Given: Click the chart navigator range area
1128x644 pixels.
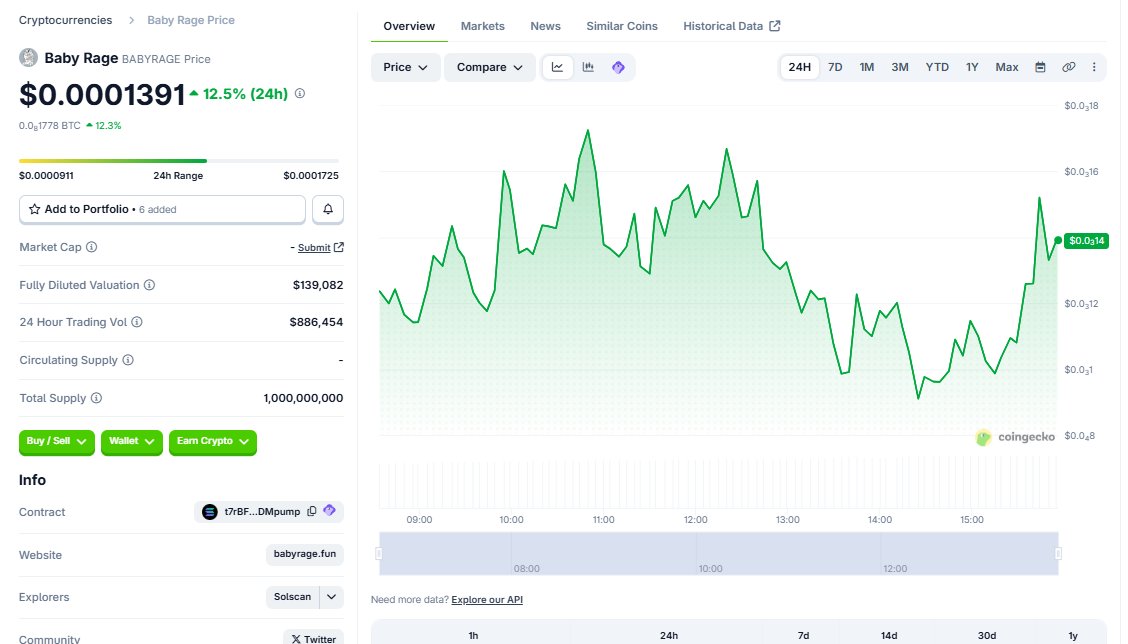Looking at the screenshot, I should coord(719,553).
